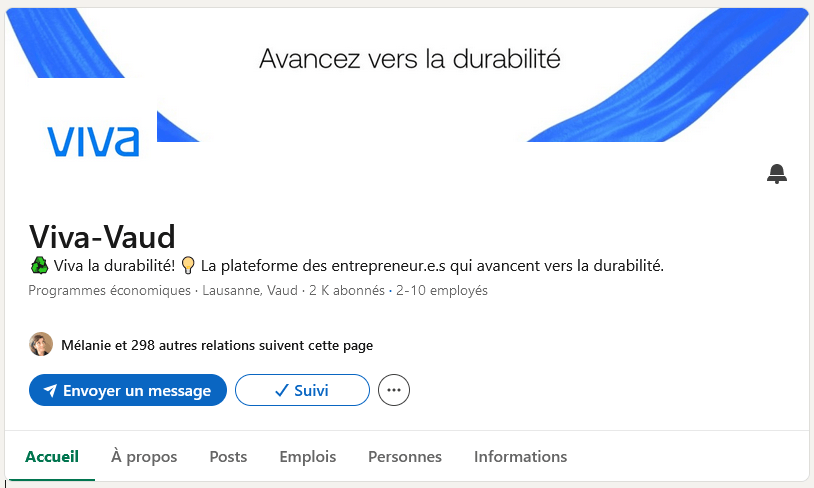View the Informations tab
814x488 pixels.
pyautogui.click(x=520, y=457)
